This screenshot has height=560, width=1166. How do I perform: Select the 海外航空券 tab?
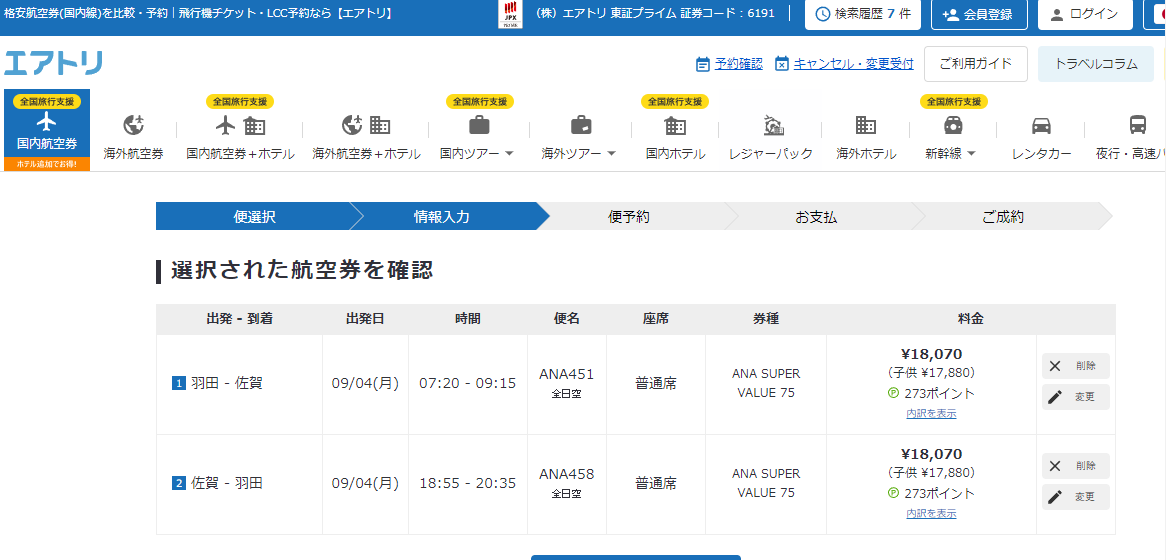tap(133, 138)
